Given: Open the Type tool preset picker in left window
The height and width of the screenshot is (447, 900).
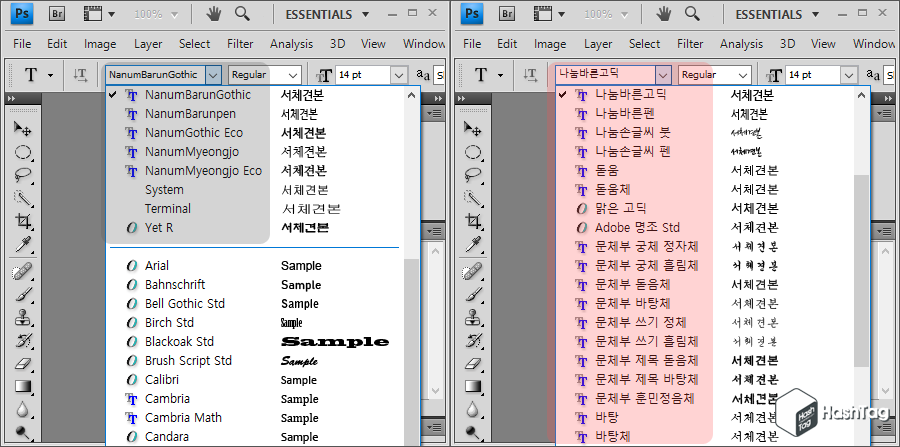Looking at the screenshot, I should (51, 75).
